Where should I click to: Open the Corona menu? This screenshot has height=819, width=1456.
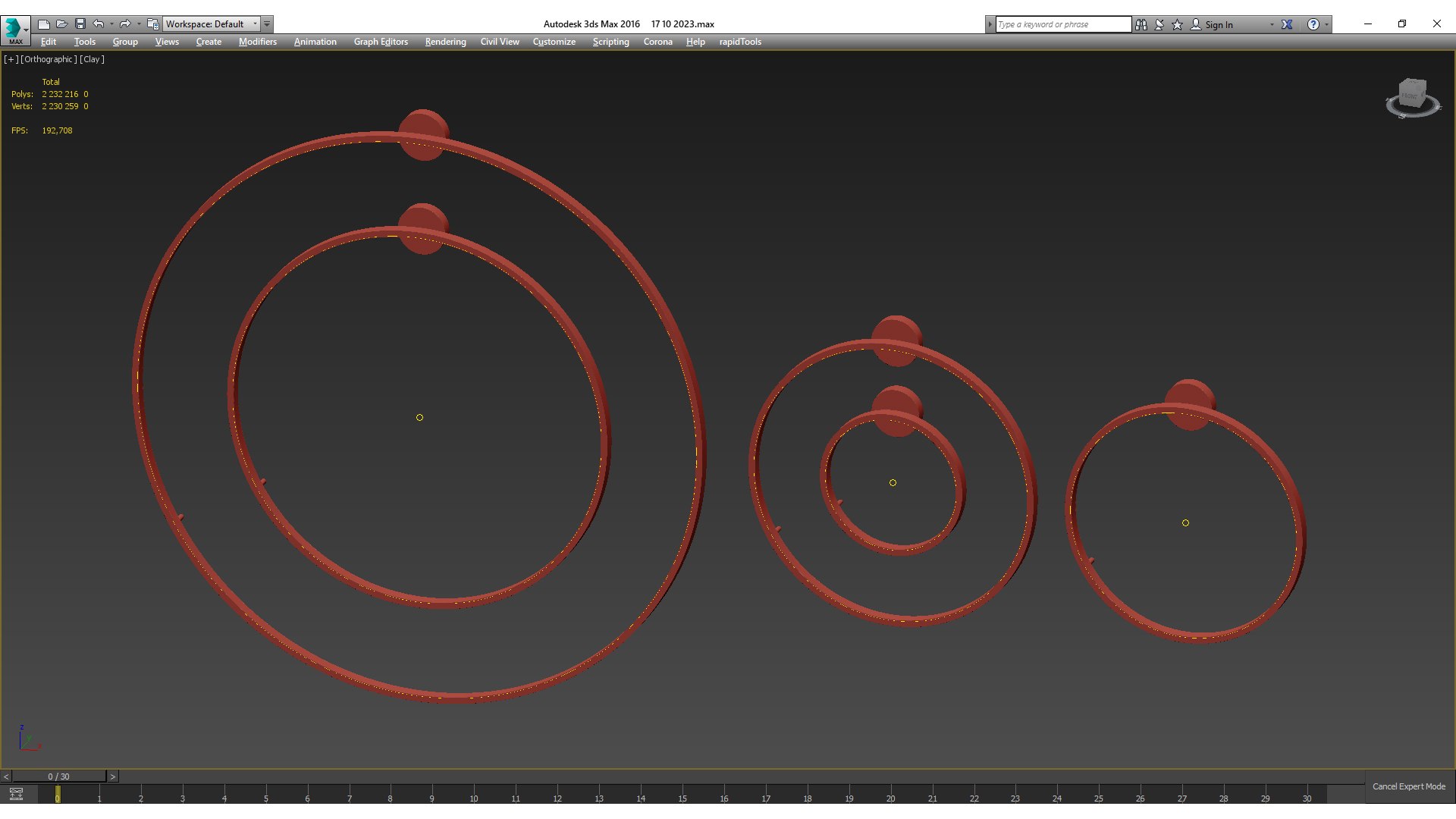click(658, 42)
